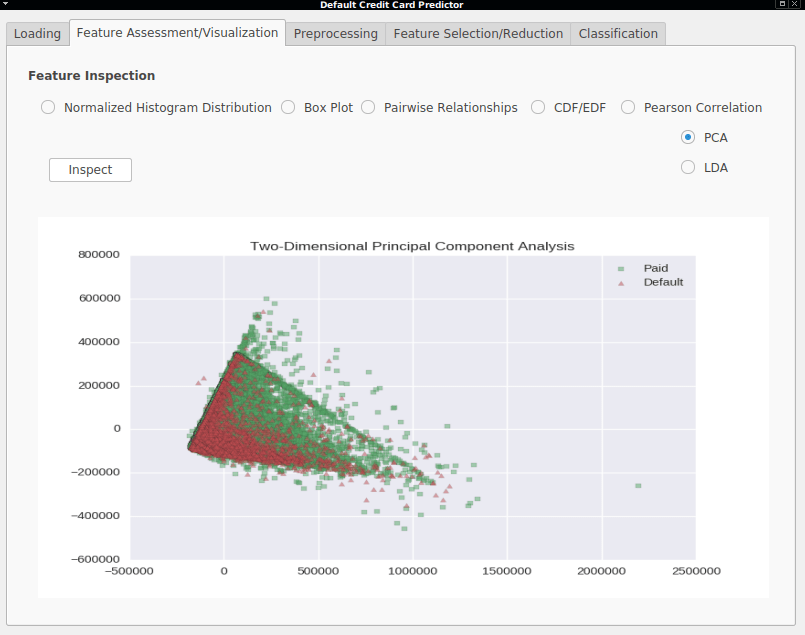Go to Feature Selection/Reduction tab
The image size is (805, 635).
click(x=478, y=34)
